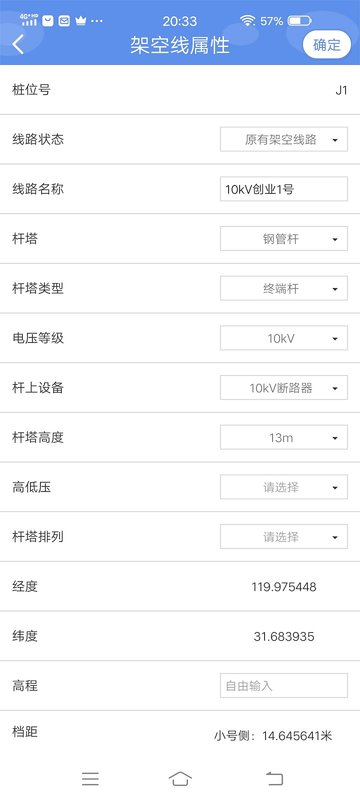Select a 杆塔高度 value from 13m dropdown
This screenshot has height=800, width=360.
(284, 437)
